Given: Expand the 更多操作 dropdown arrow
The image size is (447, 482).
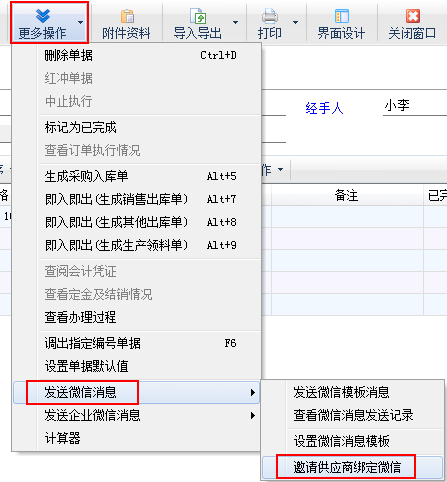Looking at the screenshot, I should (x=80, y=22).
